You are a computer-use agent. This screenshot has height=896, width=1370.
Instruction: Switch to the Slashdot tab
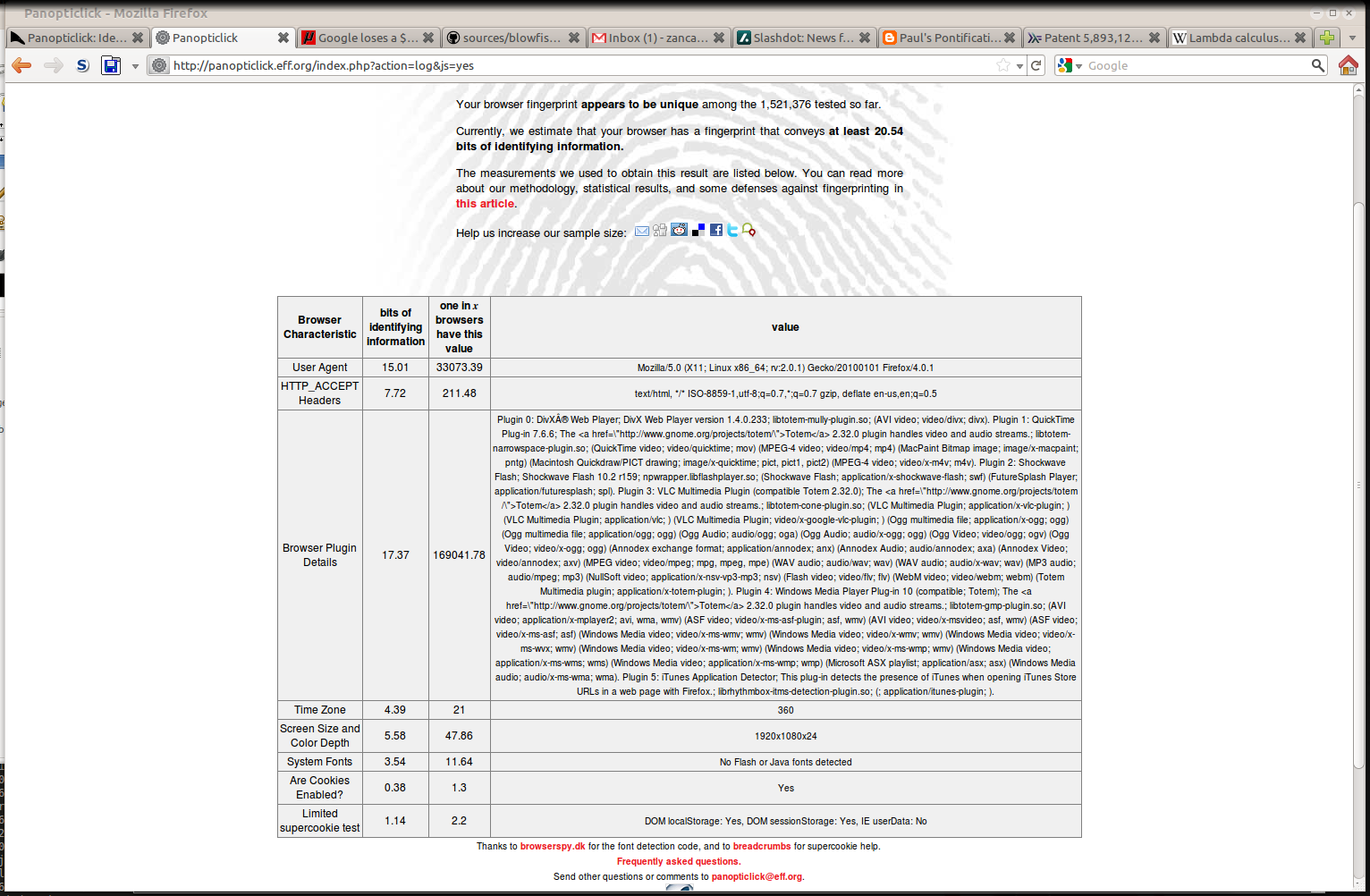[x=802, y=38]
